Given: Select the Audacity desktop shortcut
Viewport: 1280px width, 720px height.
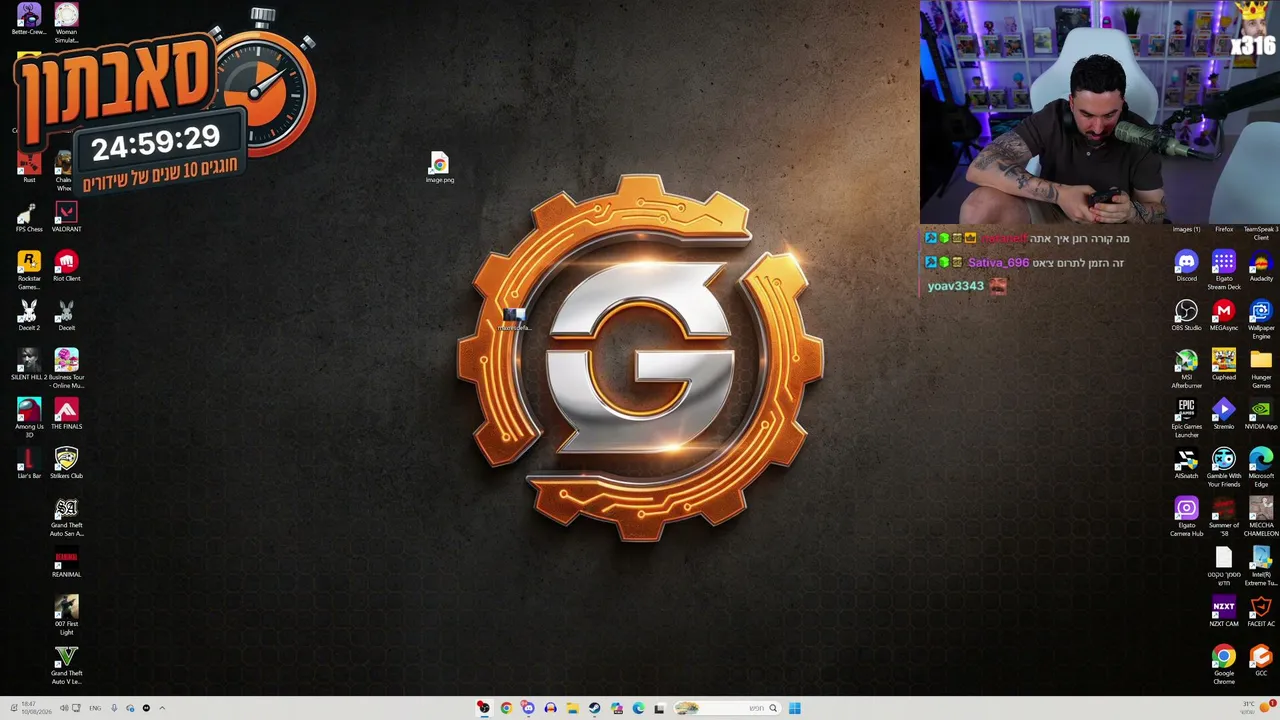Looking at the screenshot, I should [x=1261, y=266].
